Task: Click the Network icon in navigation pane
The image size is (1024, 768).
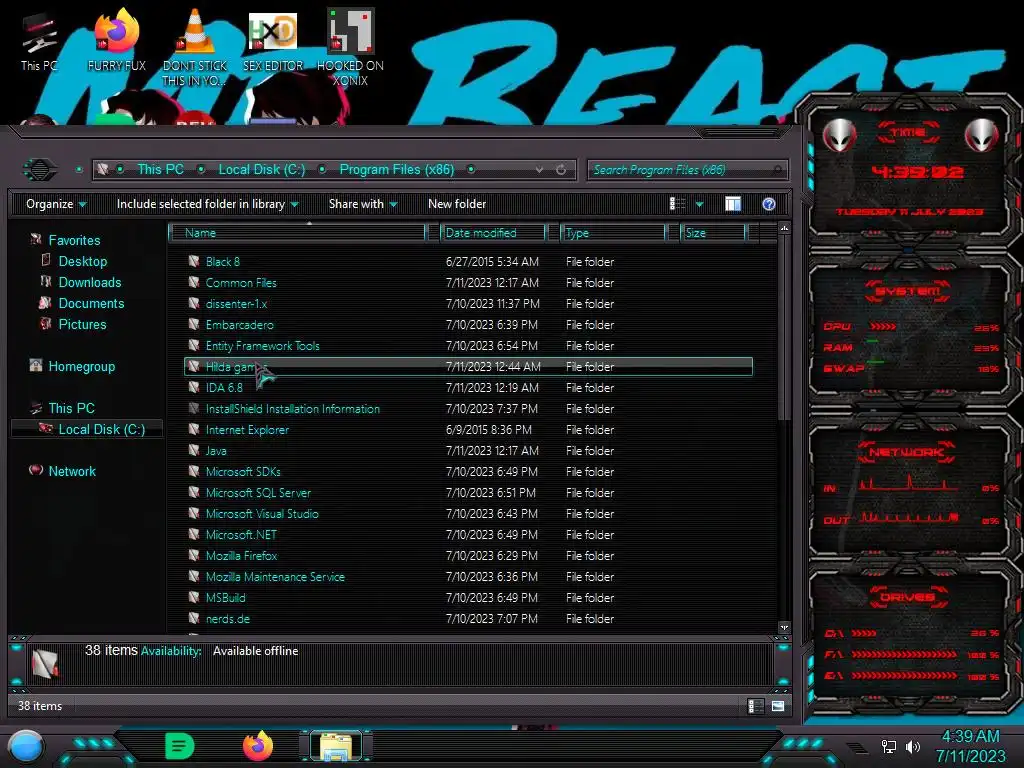Action: click(36, 470)
